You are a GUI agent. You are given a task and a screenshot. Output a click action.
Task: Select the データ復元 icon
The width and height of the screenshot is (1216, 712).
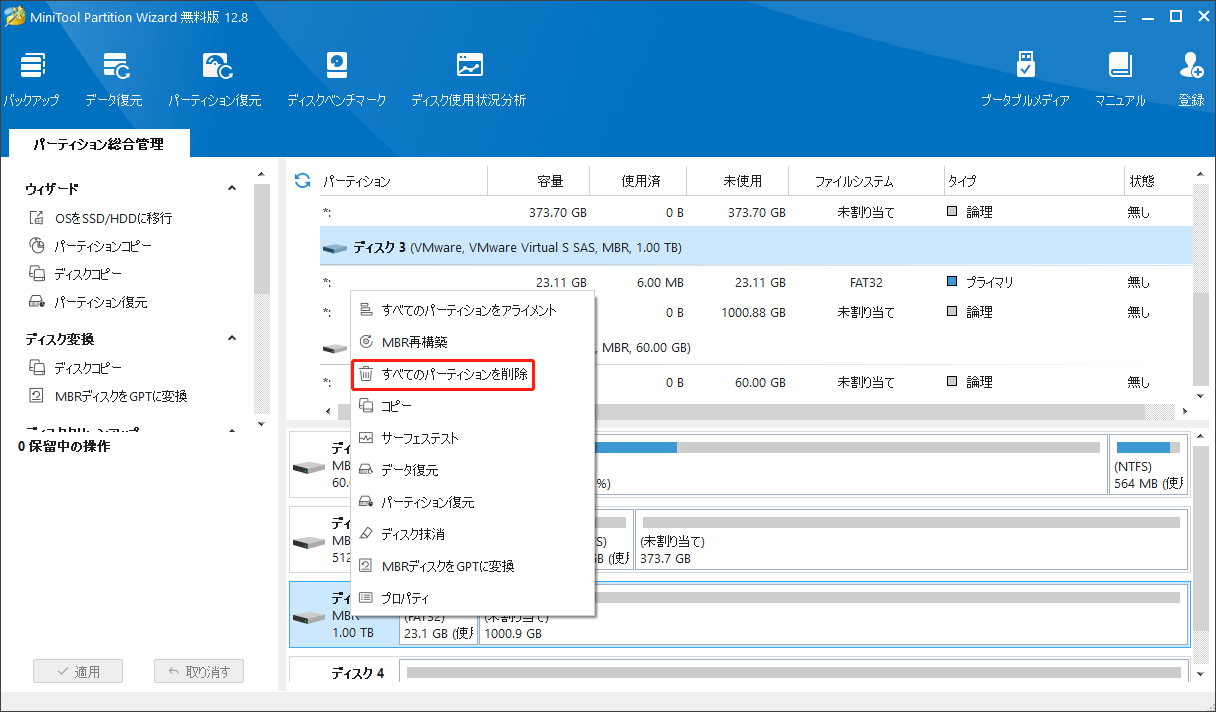click(113, 76)
